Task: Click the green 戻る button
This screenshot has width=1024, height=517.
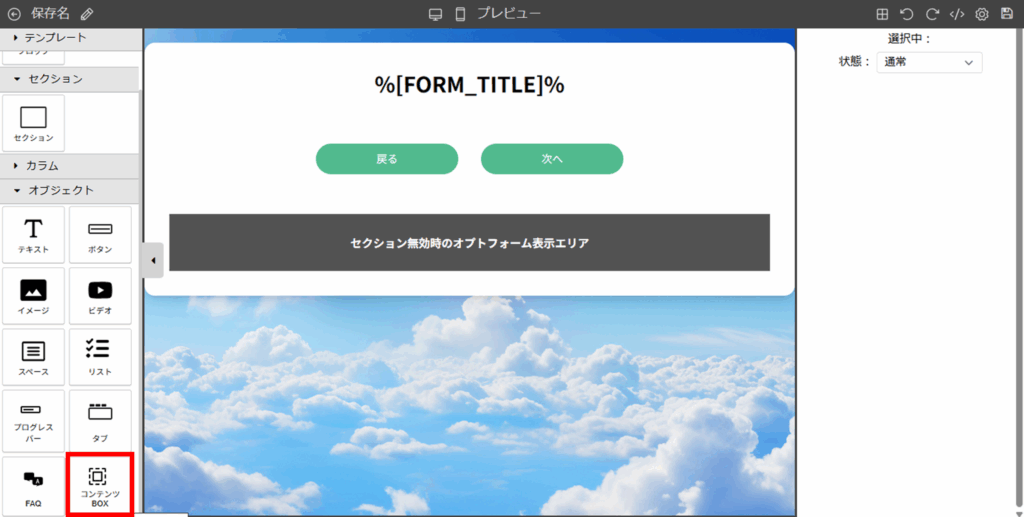Action: click(387, 159)
